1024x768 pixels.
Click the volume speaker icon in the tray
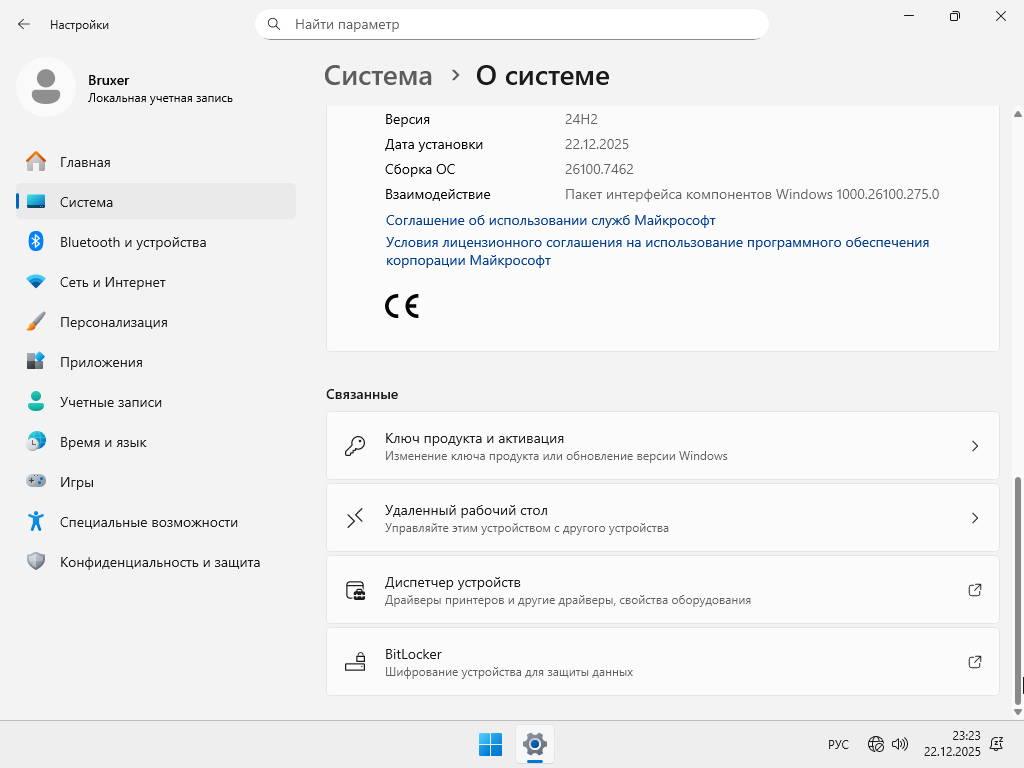(x=899, y=744)
